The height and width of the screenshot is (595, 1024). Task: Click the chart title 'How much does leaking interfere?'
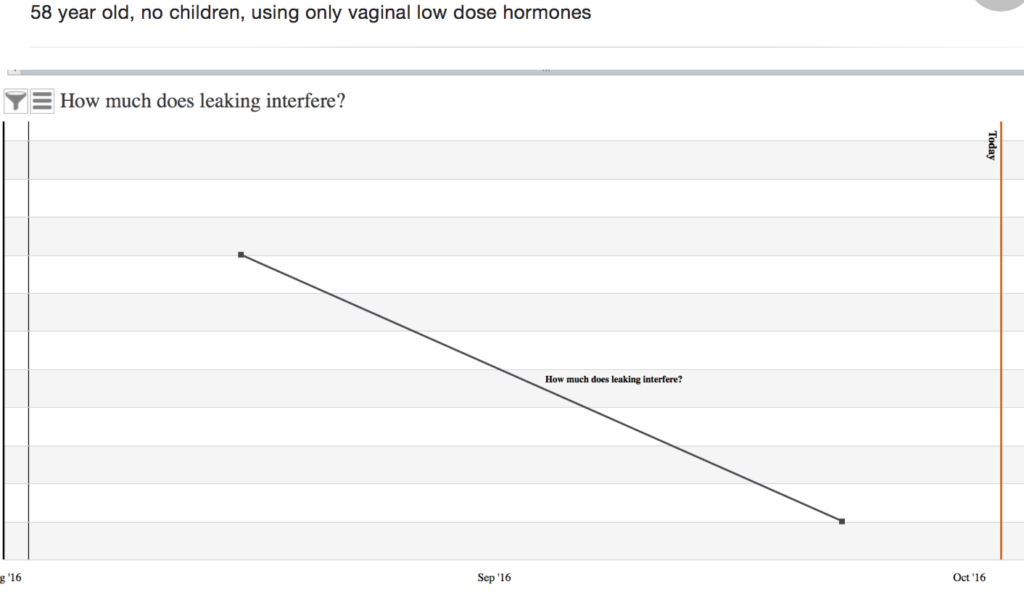click(202, 101)
